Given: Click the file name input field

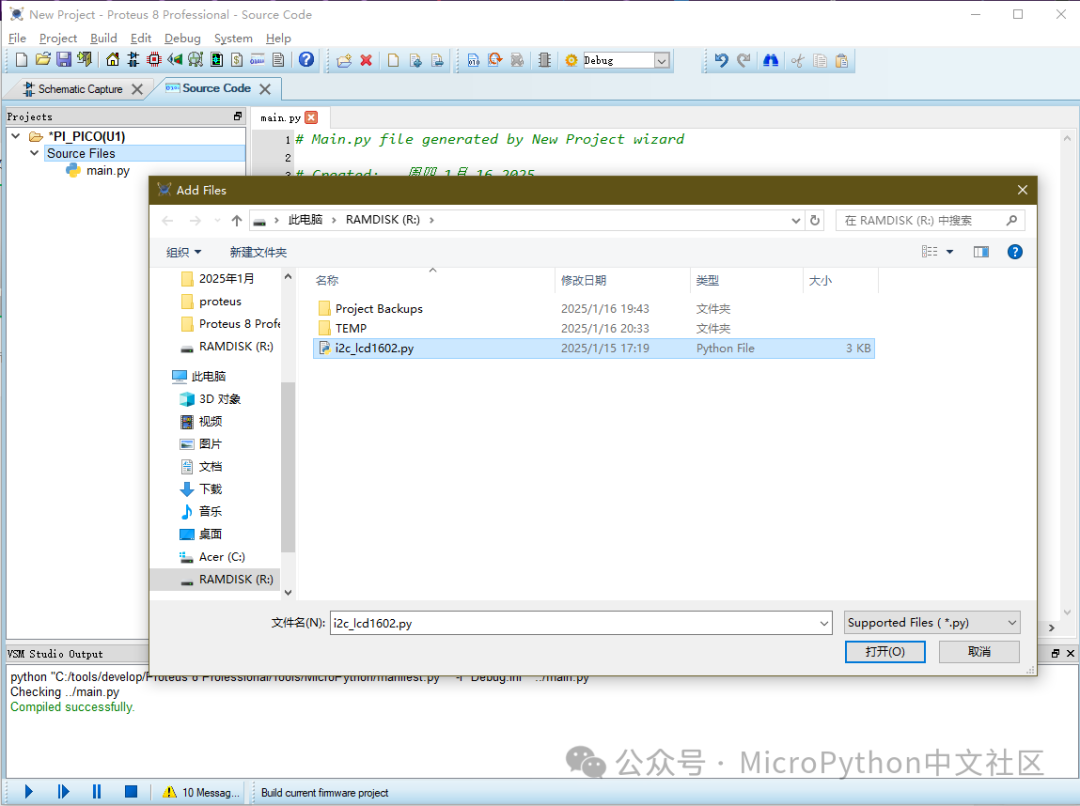Looking at the screenshot, I should click(x=573, y=623).
